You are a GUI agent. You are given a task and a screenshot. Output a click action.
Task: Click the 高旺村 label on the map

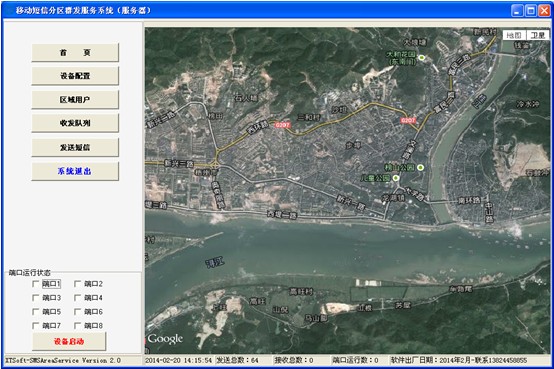pos(301,292)
